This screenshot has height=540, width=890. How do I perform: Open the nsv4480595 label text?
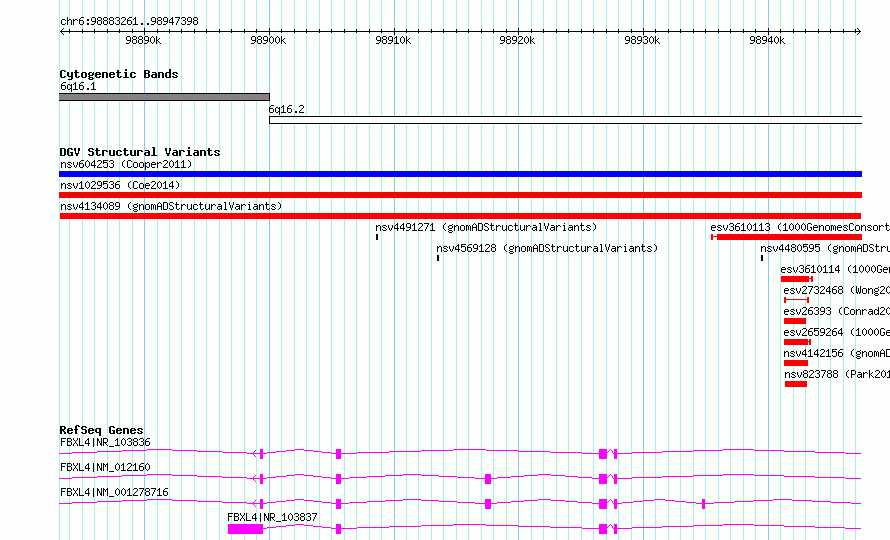coord(825,248)
